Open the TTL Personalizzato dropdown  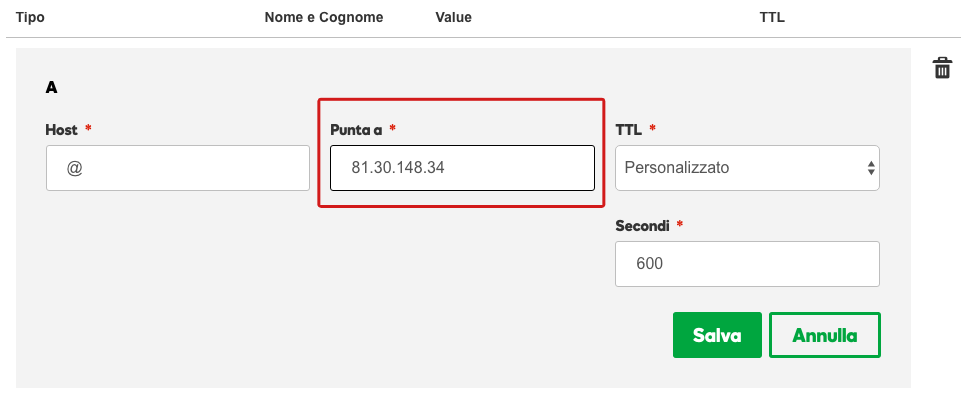coord(747,168)
